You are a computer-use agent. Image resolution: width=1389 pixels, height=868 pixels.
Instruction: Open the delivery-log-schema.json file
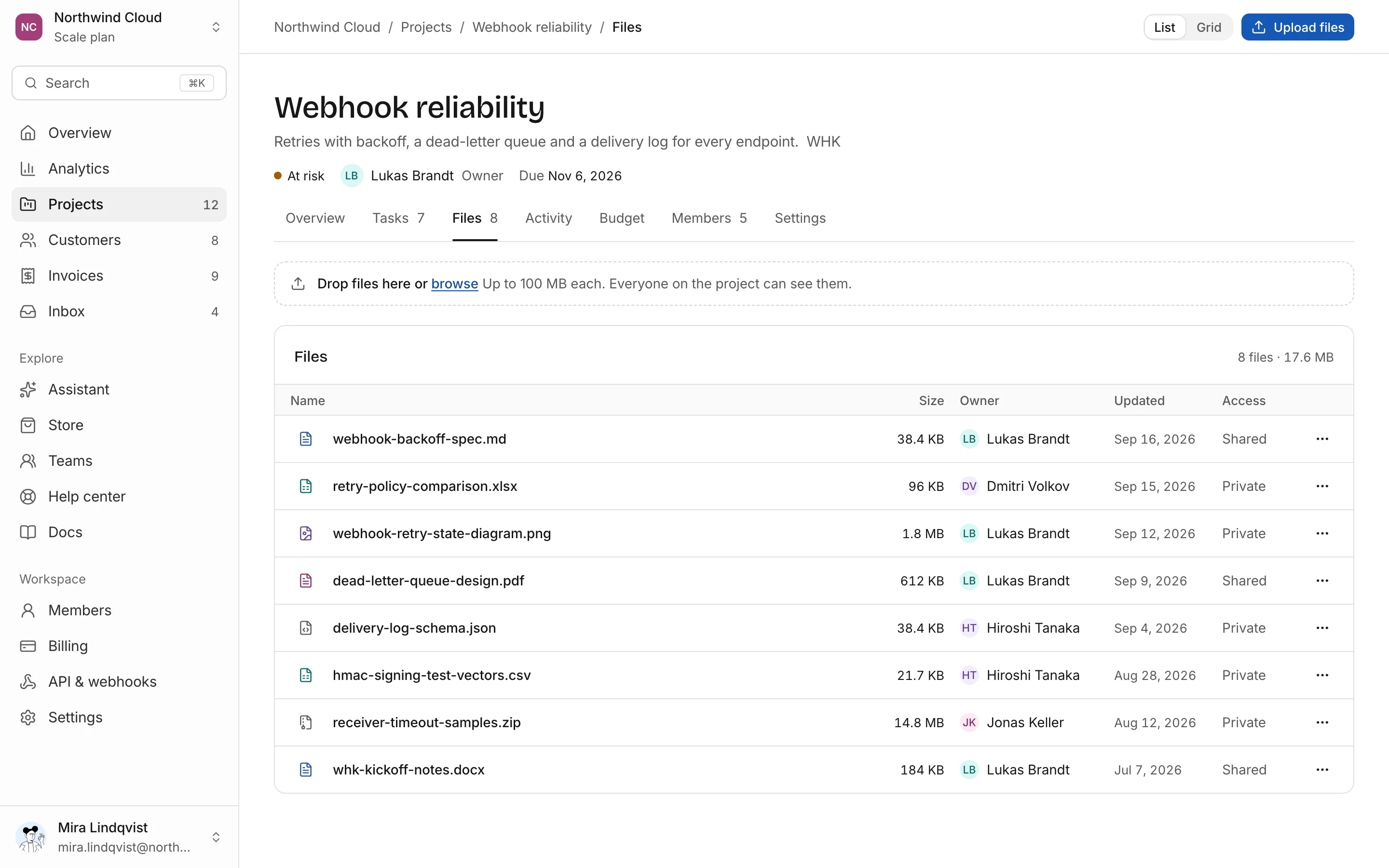[x=414, y=628]
